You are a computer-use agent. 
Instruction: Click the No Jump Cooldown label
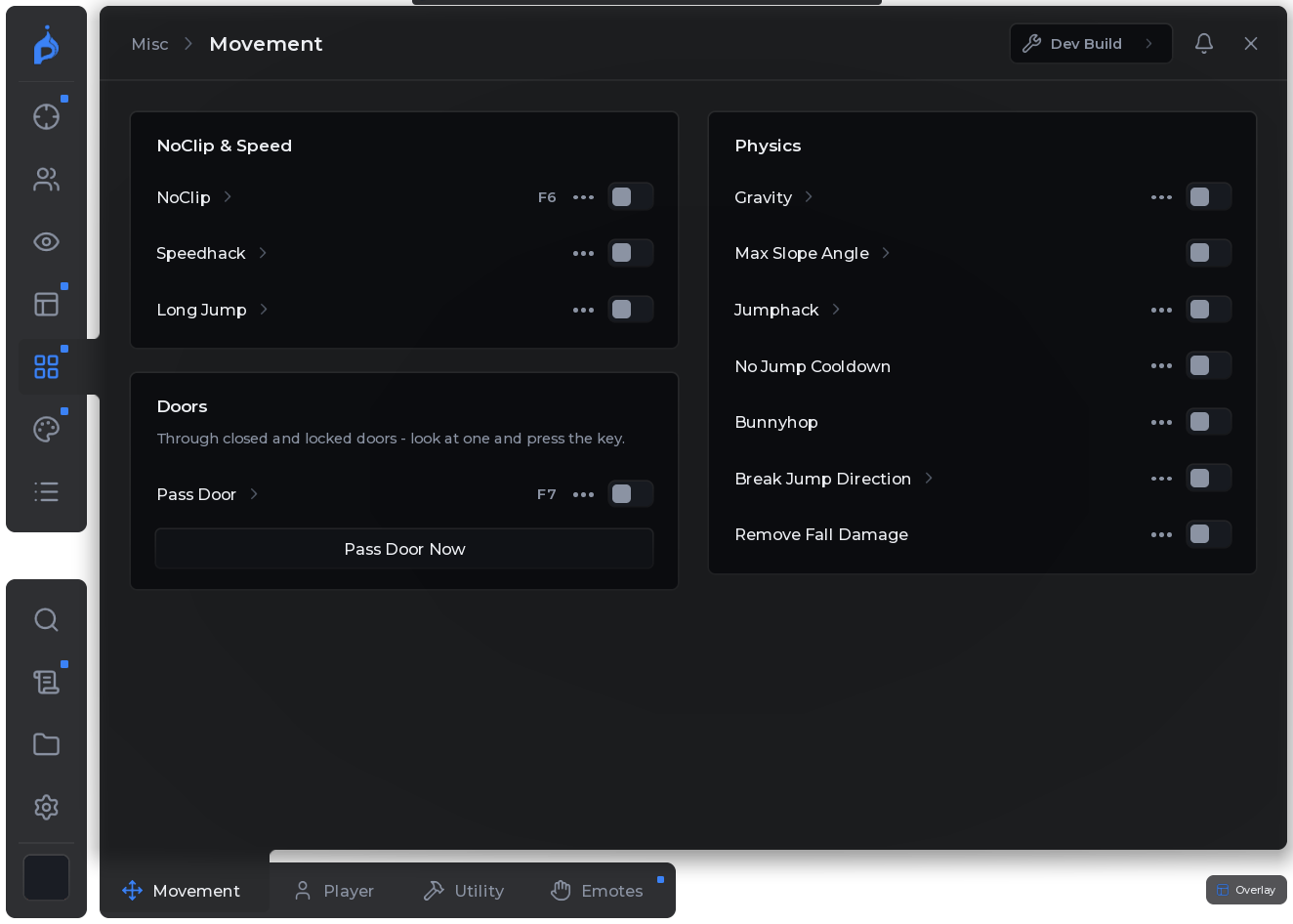tap(813, 366)
